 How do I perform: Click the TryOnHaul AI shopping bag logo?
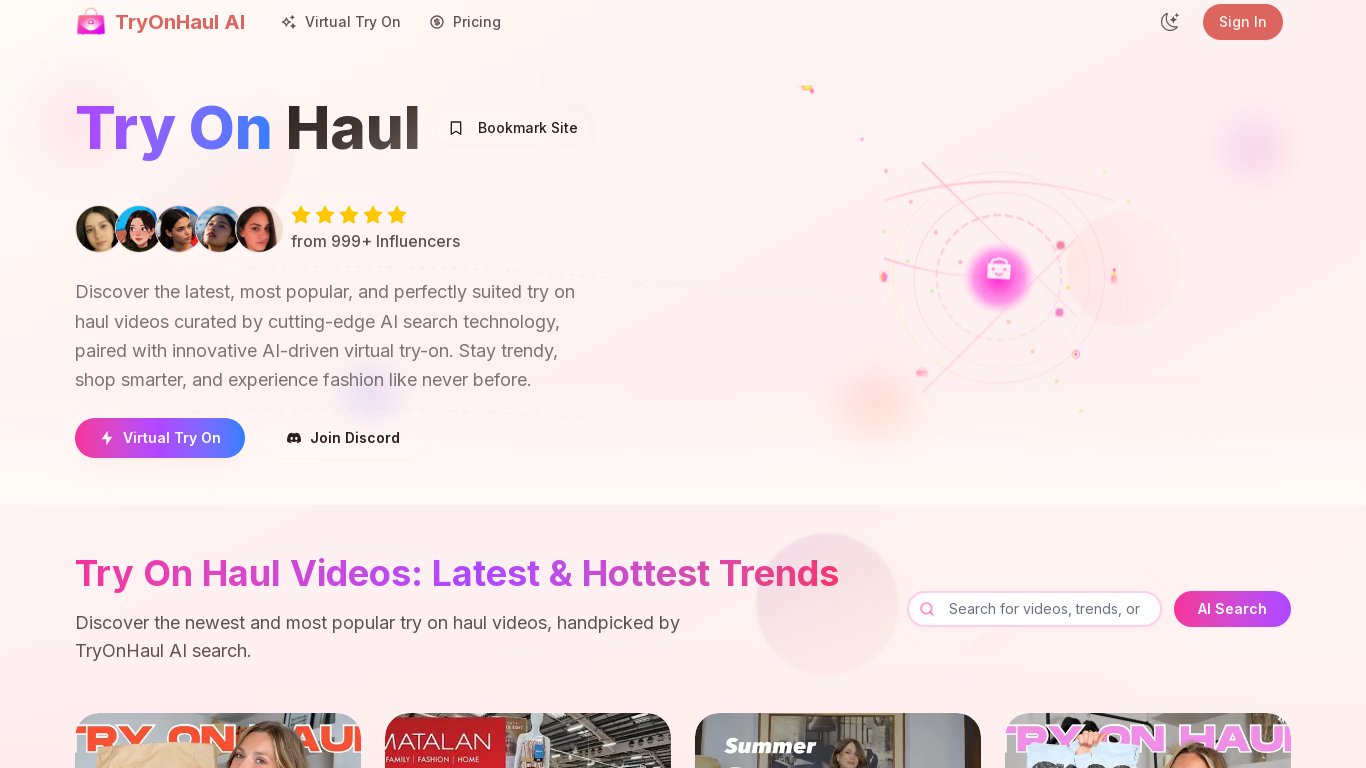tap(91, 22)
